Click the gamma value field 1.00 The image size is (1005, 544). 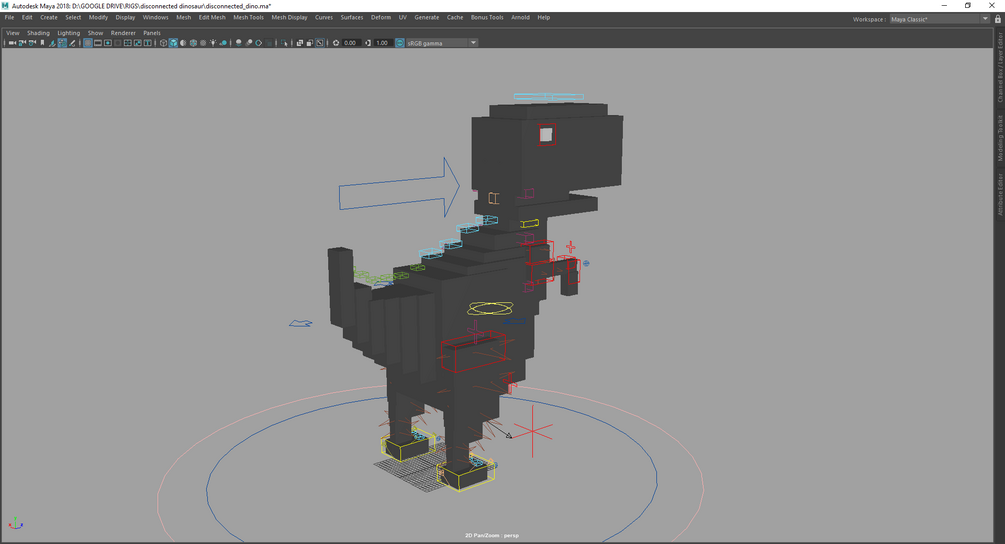tap(383, 43)
